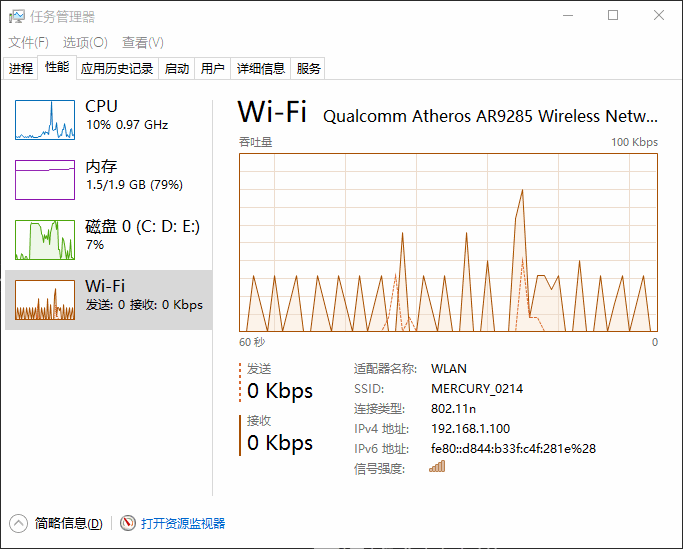Click the resource monitor icon at bottom
Screen dimensions: 683x549
[128, 523]
